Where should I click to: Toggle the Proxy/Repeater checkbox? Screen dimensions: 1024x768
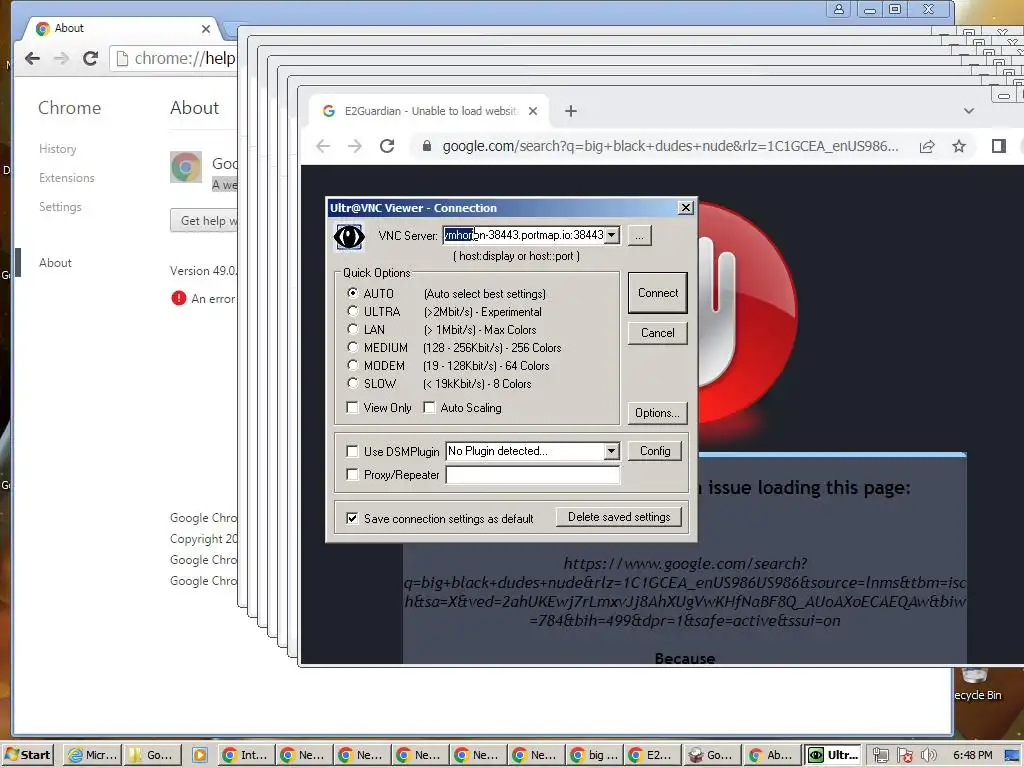point(353,475)
